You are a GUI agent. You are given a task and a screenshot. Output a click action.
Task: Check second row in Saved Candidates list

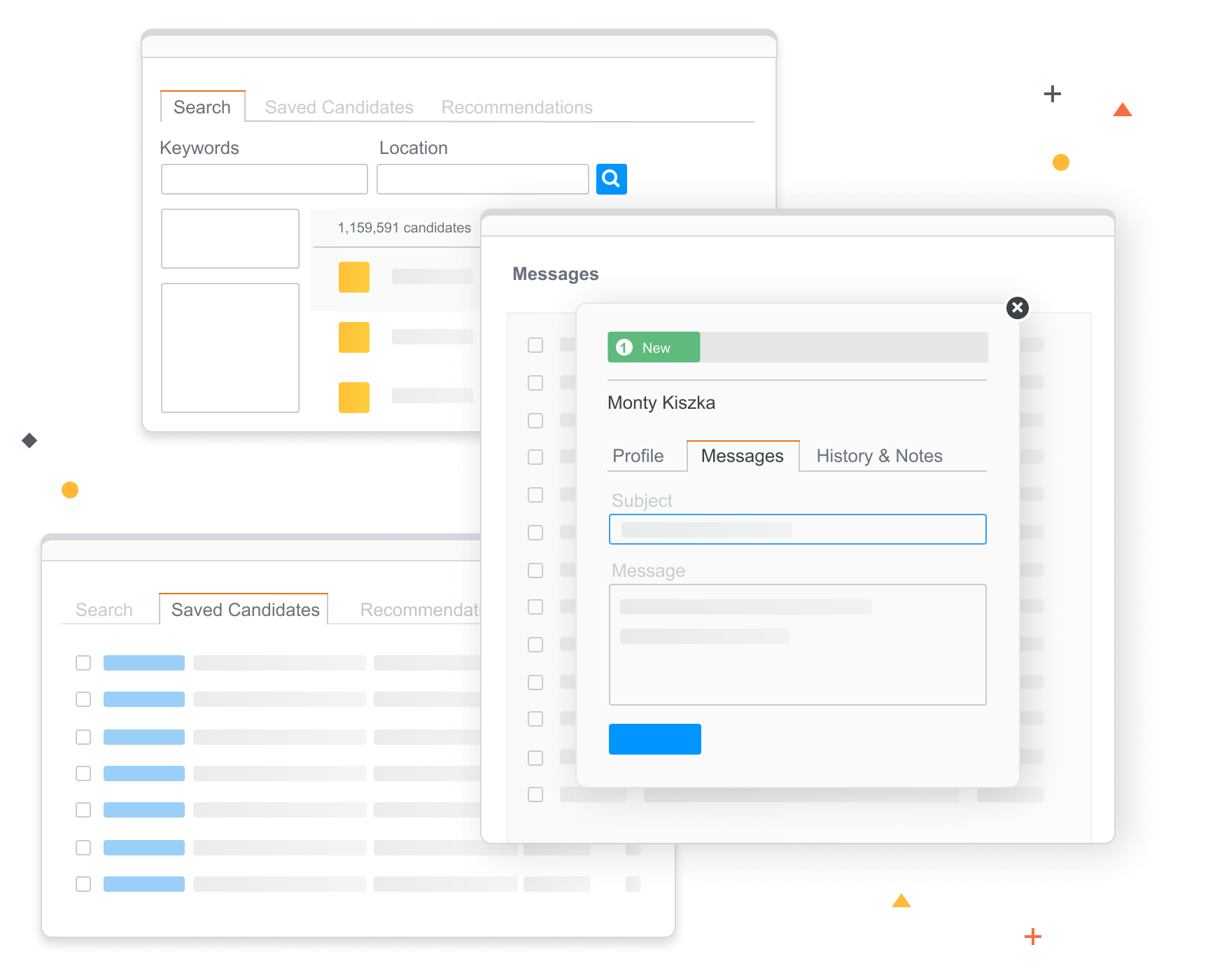tap(83, 699)
